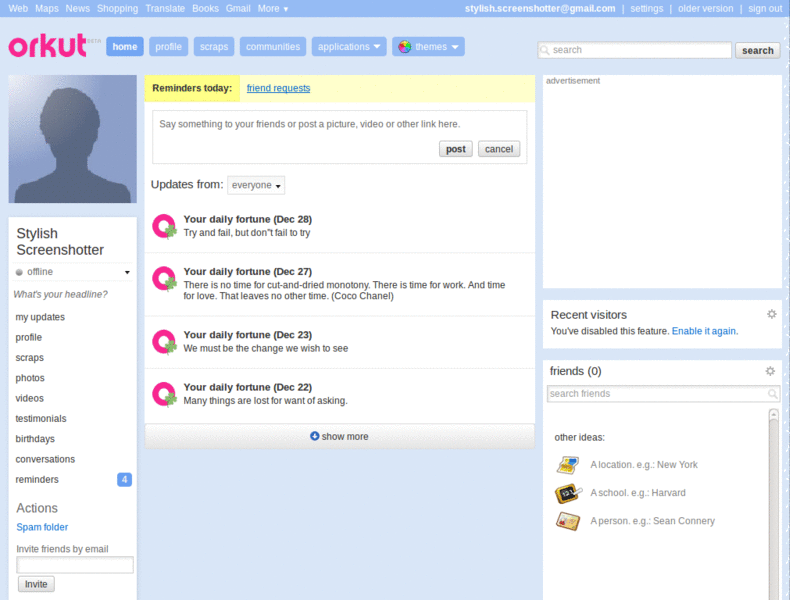The height and width of the screenshot is (600, 800).
Task: Open settings link in header
Action: click(x=647, y=9)
